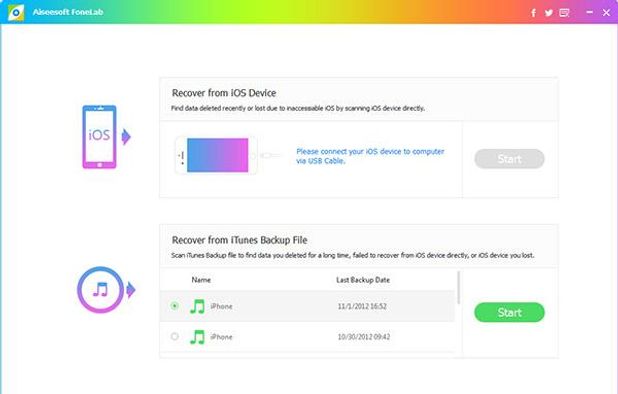The height and width of the screenshot is (394, 618).
Task: Click the date 10/30/2012 09:42
Action: point(364,337)
